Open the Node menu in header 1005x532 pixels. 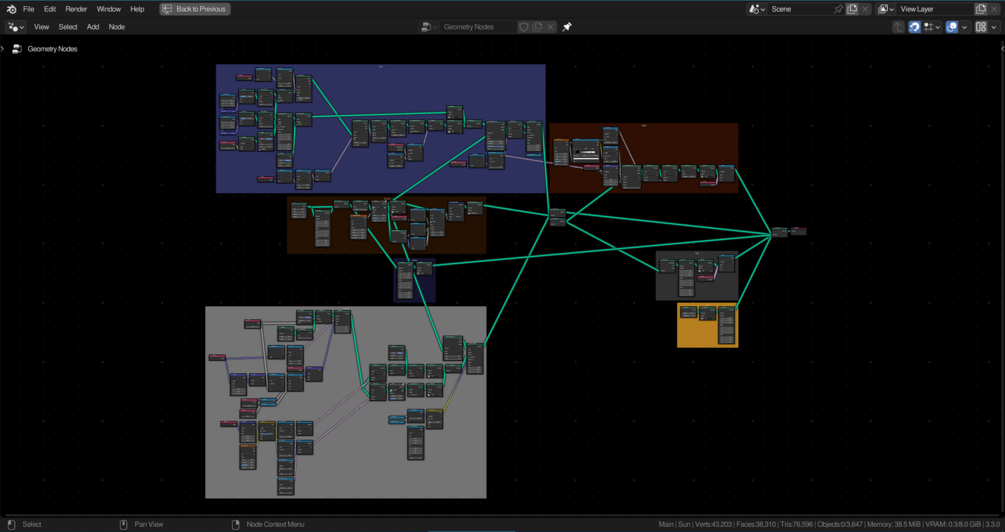(x=117, y=27)
